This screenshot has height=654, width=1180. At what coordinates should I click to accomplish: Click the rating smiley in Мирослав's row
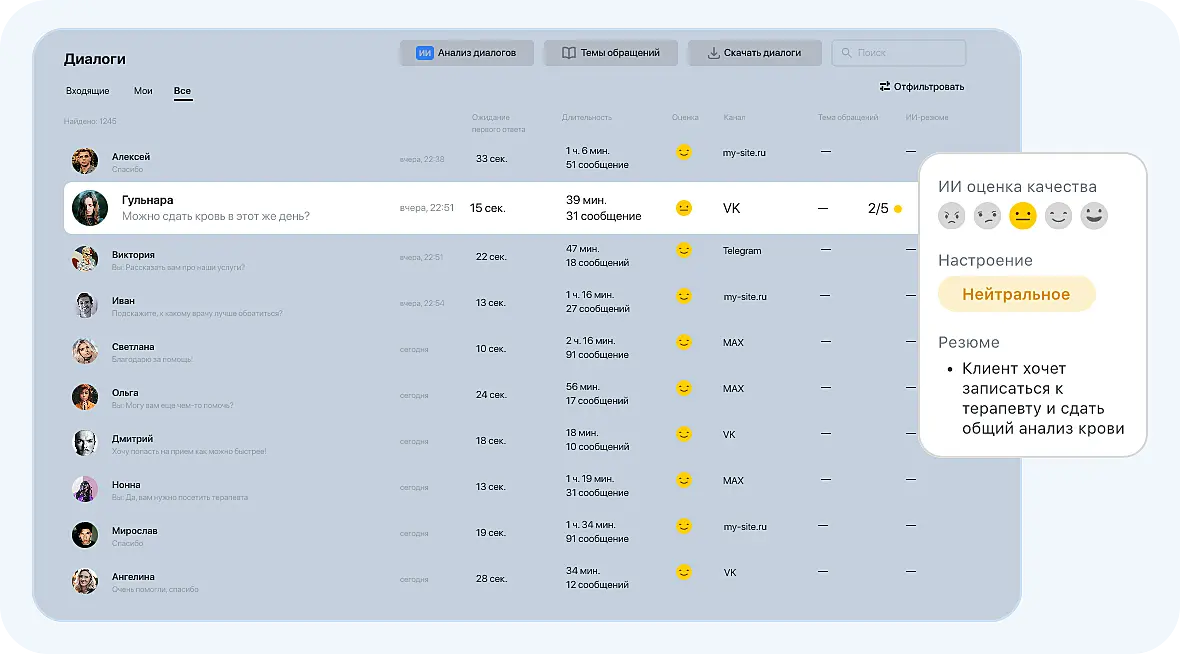683,526
